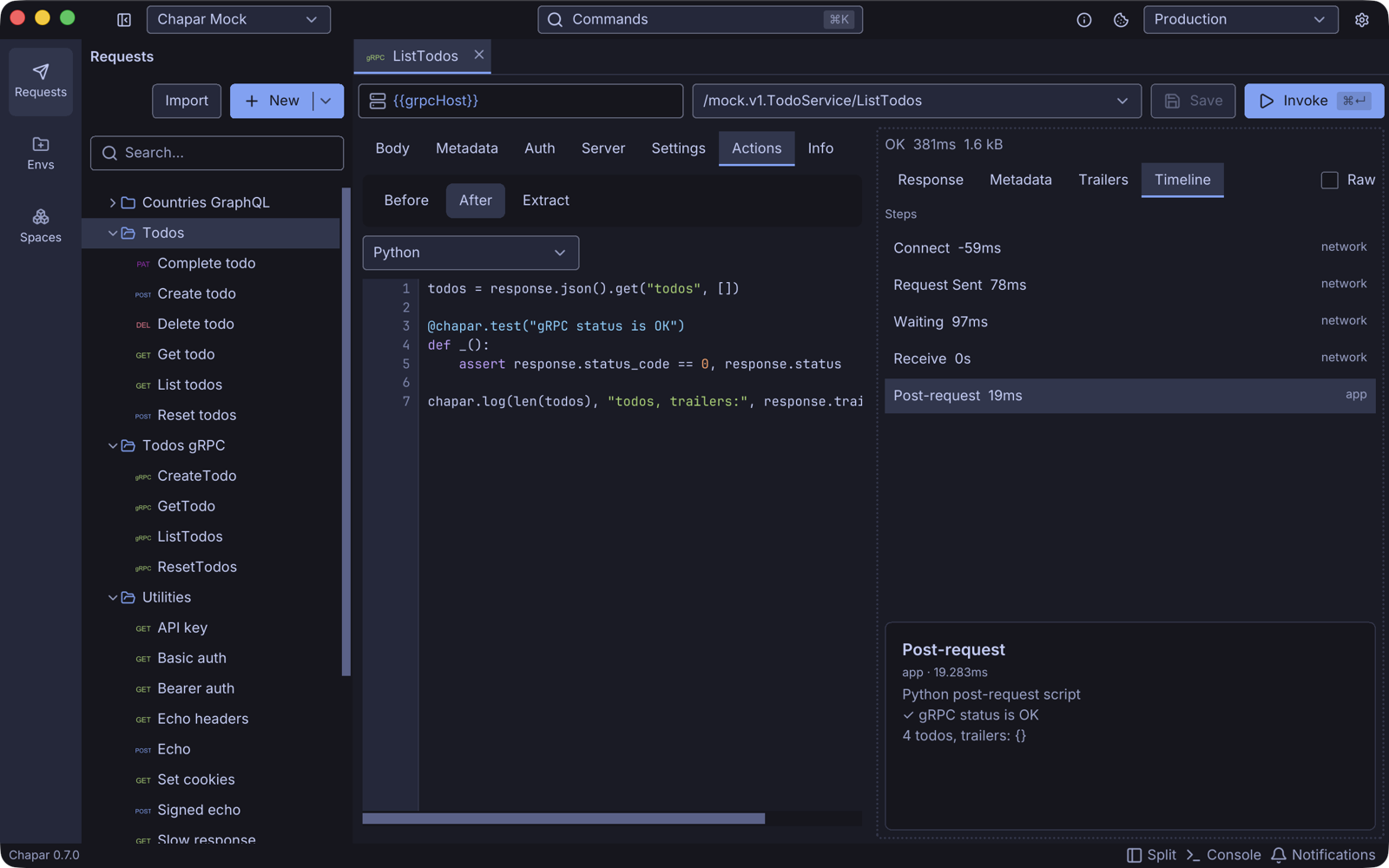This screenshot has height=868, width=1389.
Task: Click the New request button
Action: [272, 101]
